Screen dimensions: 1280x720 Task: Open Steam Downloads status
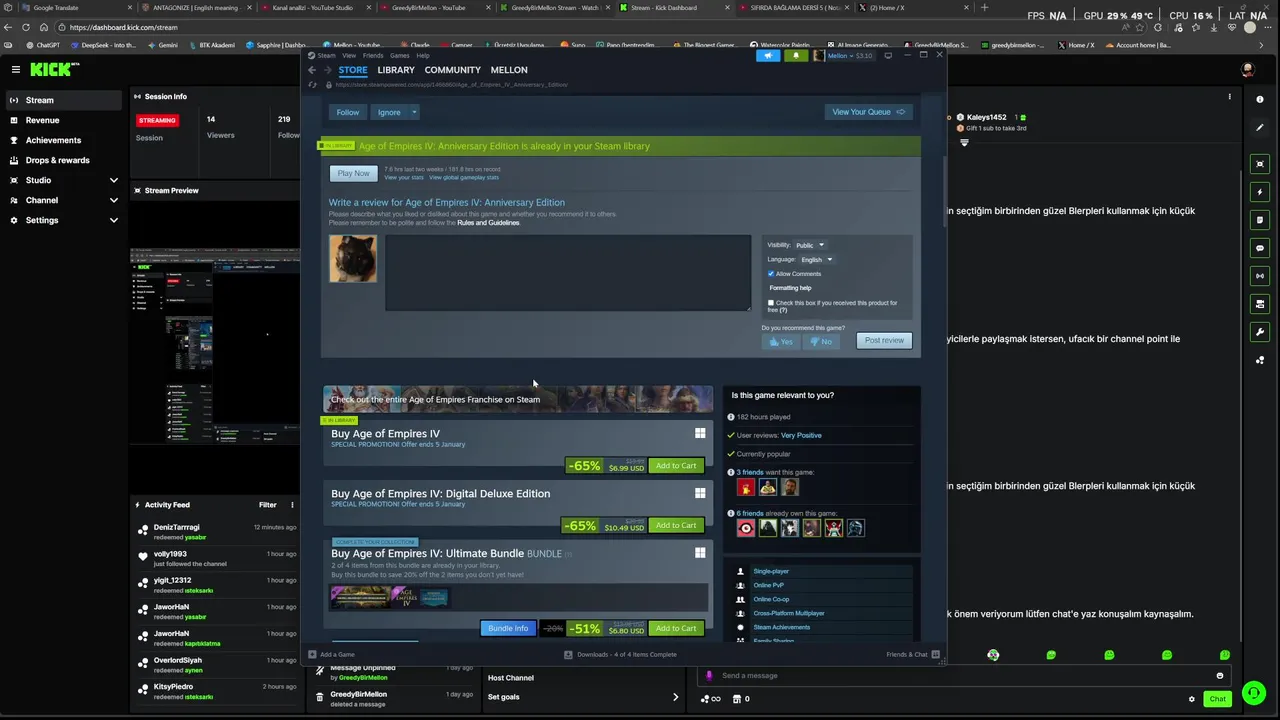tap(620, 655)
